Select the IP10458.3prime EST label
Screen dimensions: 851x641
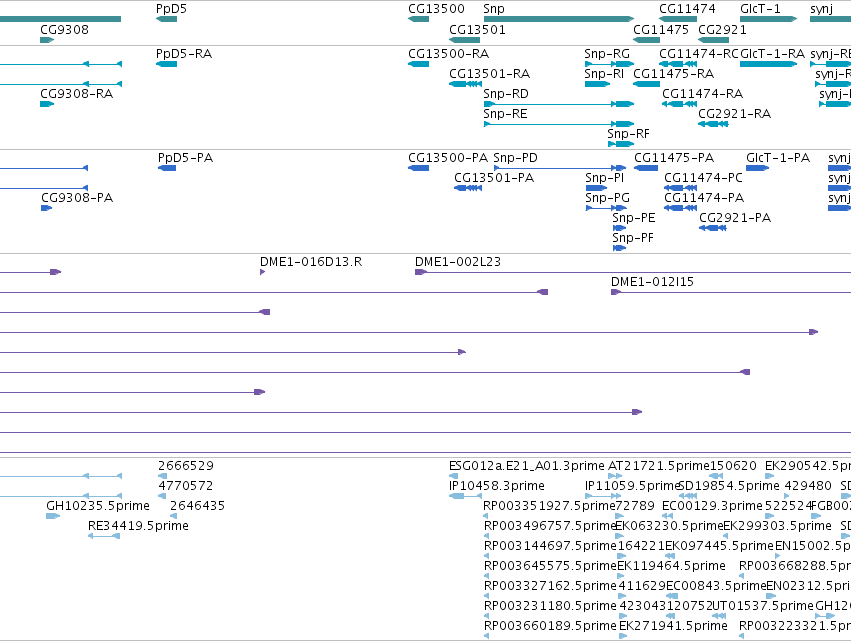pyautogui.click(x=497, y=486)
